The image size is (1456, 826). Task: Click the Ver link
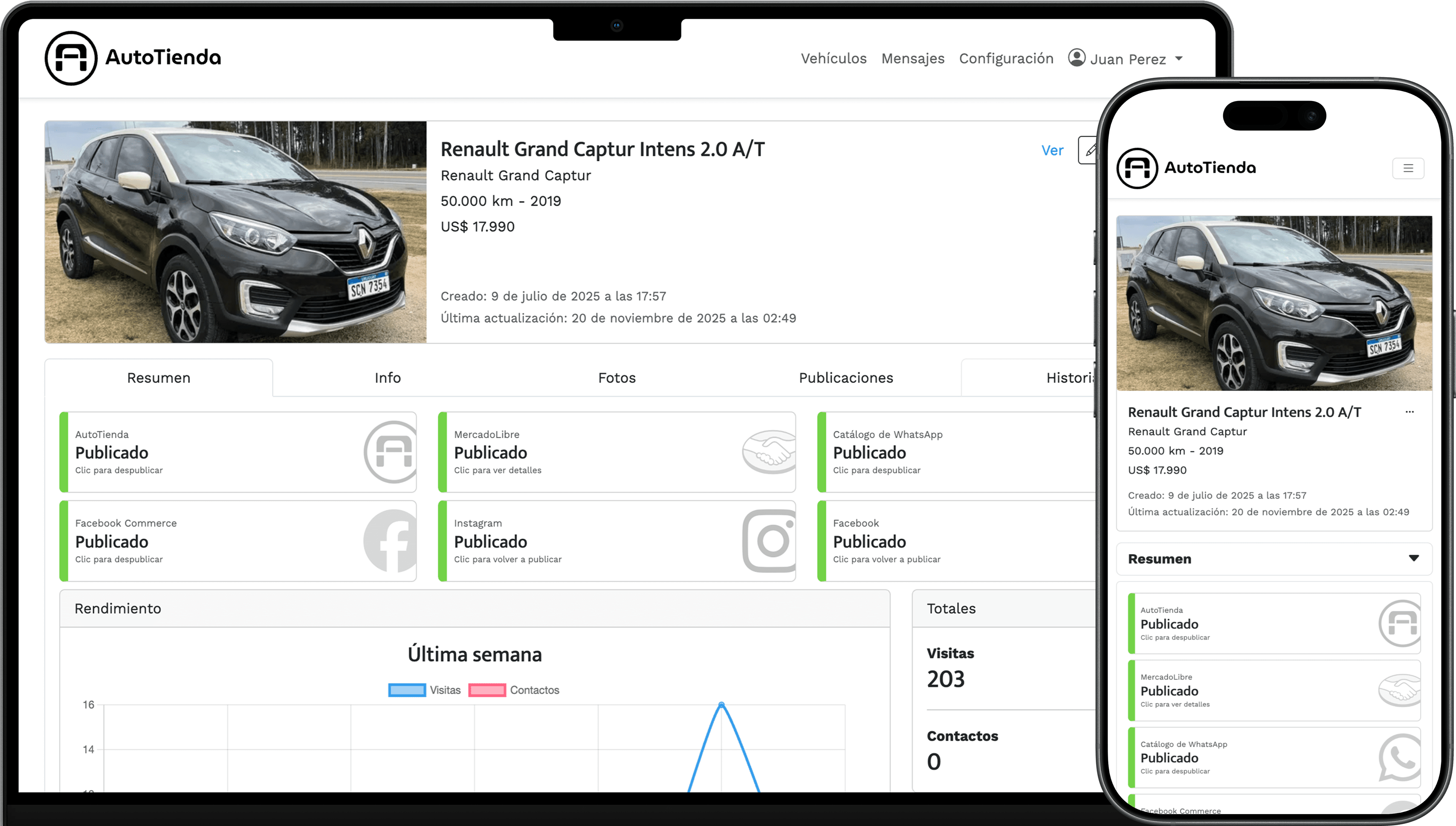pos(1052,150)
